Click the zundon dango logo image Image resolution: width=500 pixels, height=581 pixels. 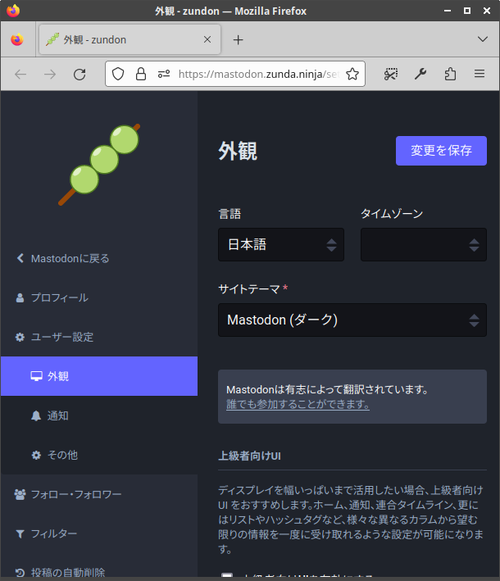[99, 165]
